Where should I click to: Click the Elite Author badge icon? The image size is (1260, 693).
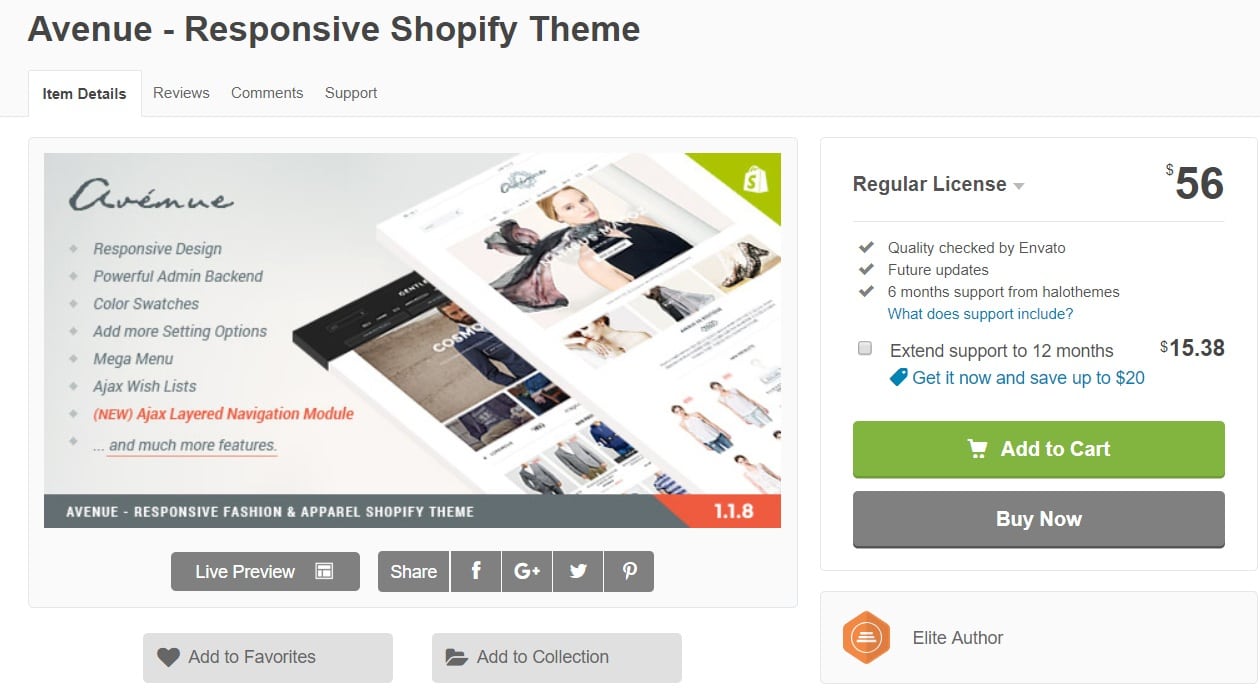coord(866,637)
